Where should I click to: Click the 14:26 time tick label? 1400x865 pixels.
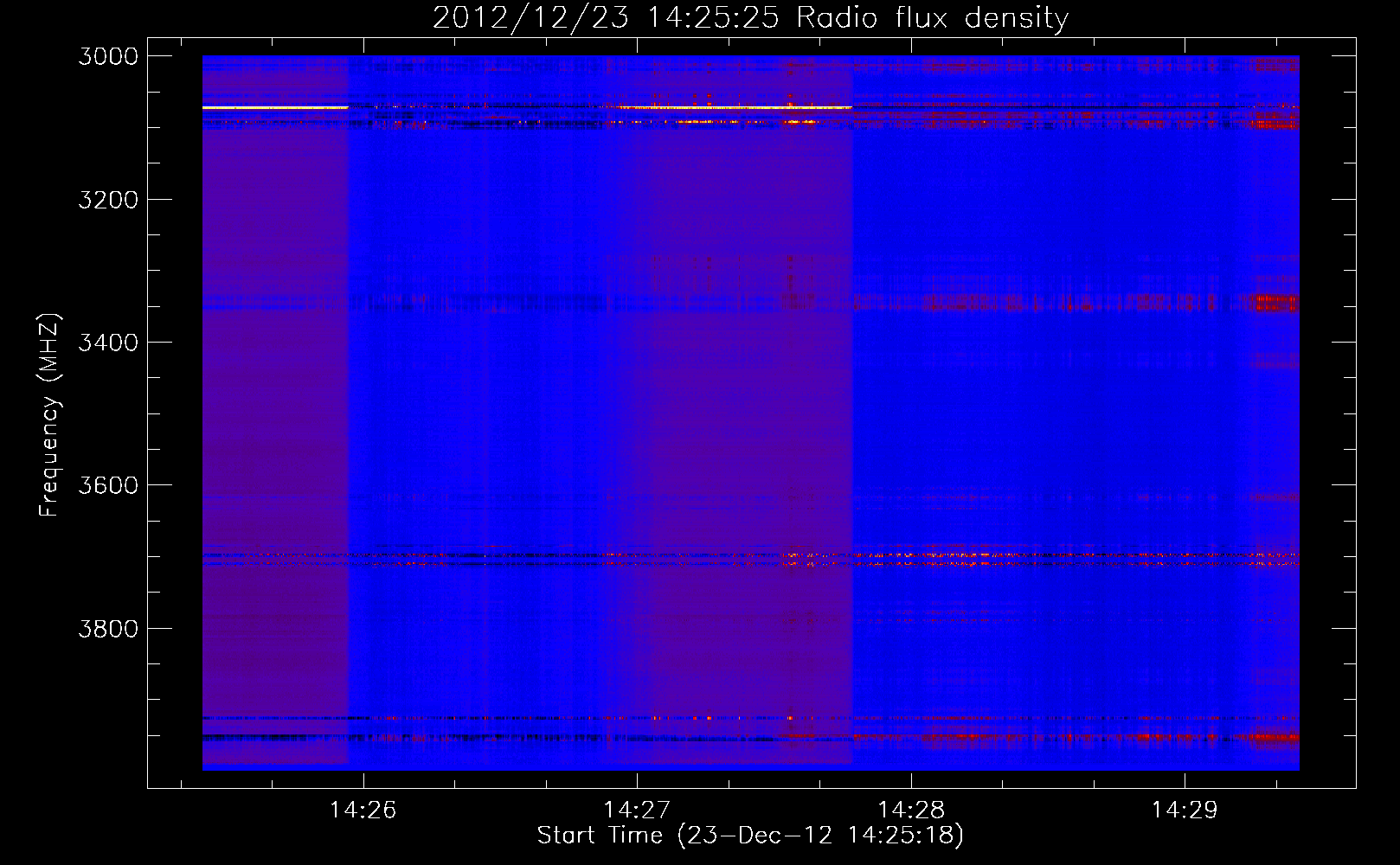tap(363, 811)
